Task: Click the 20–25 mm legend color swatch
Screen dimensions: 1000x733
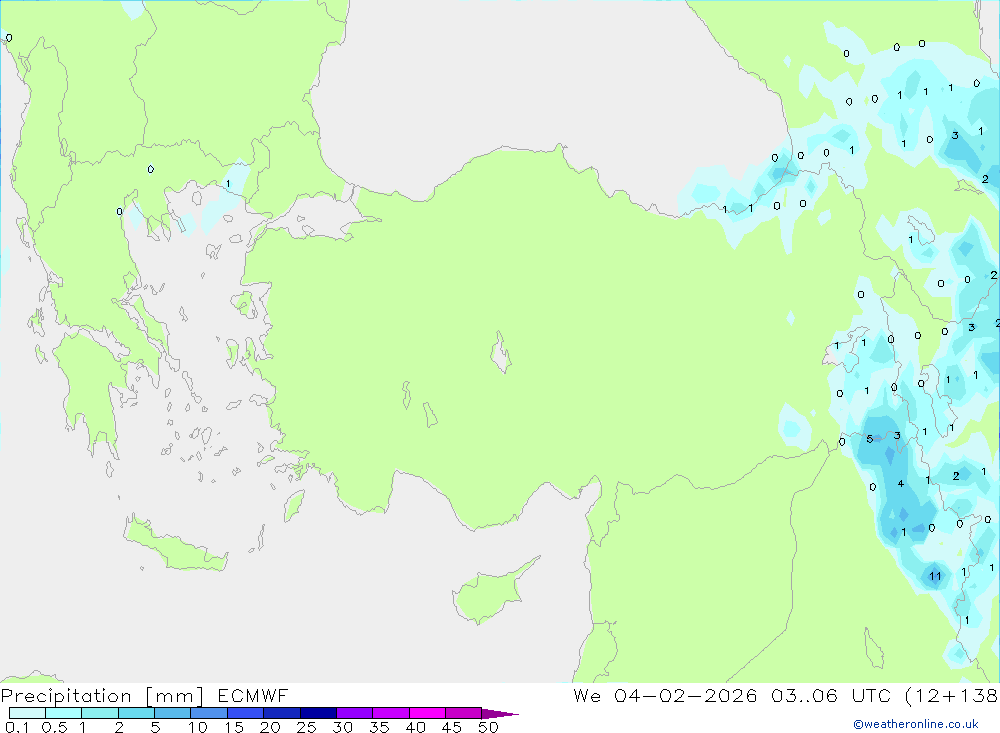Action: click(282, 713)
